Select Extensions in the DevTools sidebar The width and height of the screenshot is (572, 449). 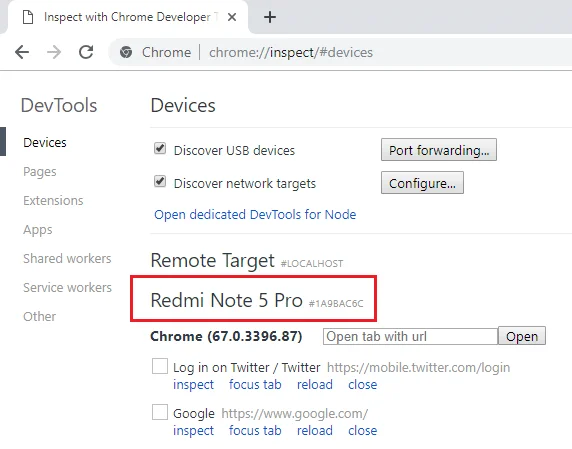click(53, 201)
